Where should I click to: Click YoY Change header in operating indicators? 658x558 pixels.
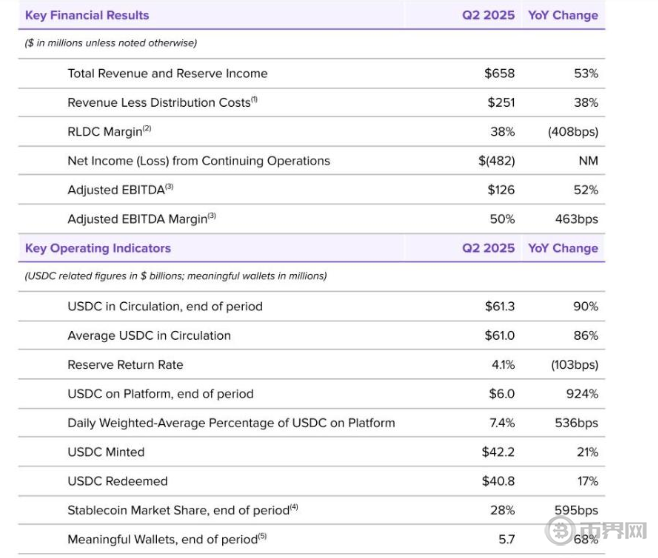(563, 248)
